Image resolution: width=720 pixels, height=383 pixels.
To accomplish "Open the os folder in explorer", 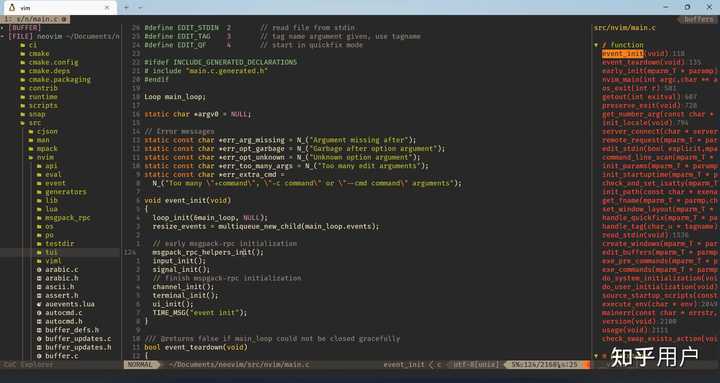I will 49,226.
